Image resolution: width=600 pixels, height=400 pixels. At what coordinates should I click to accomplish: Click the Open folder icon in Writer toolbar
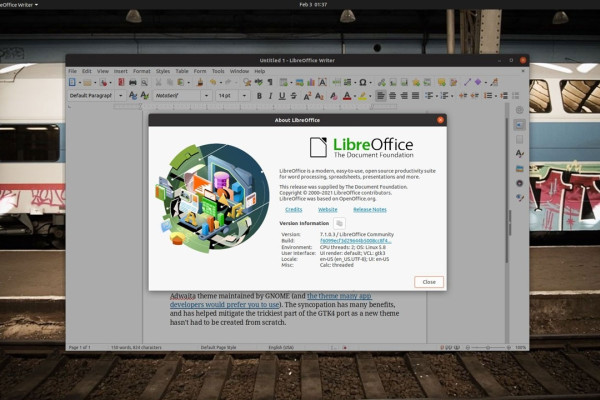click(87, 82)
